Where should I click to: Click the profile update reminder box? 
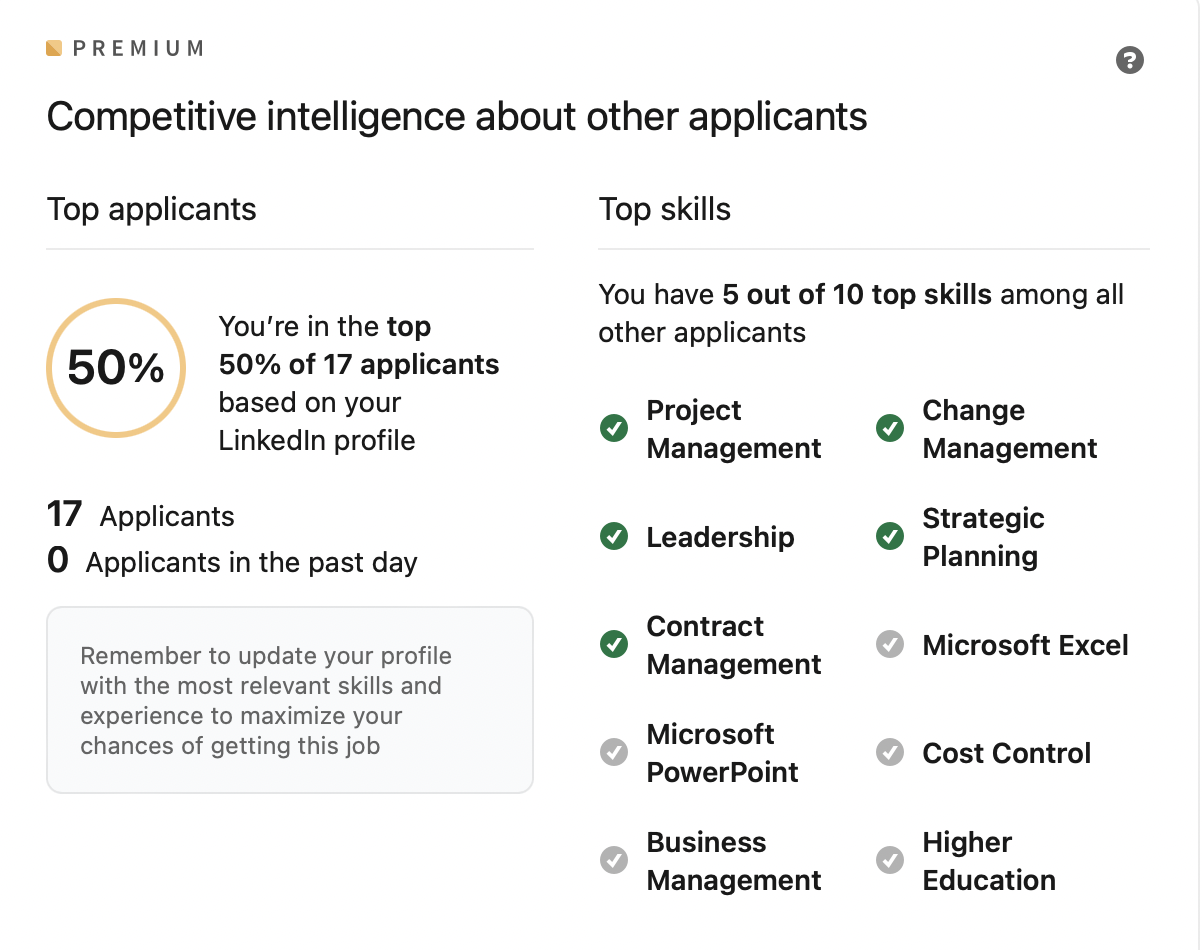point(290,700)
